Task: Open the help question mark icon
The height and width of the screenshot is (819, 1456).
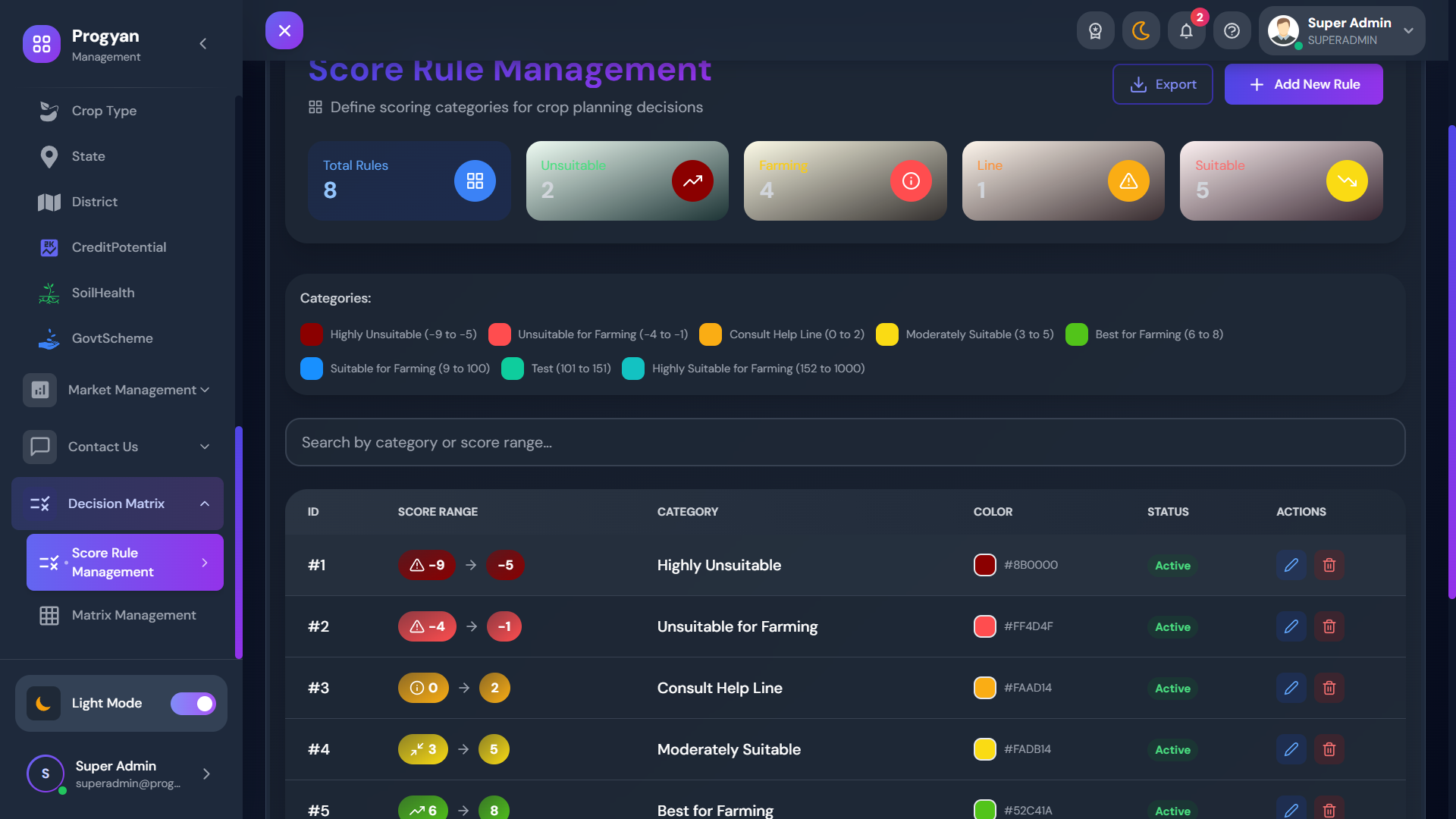Action: 1232,31
